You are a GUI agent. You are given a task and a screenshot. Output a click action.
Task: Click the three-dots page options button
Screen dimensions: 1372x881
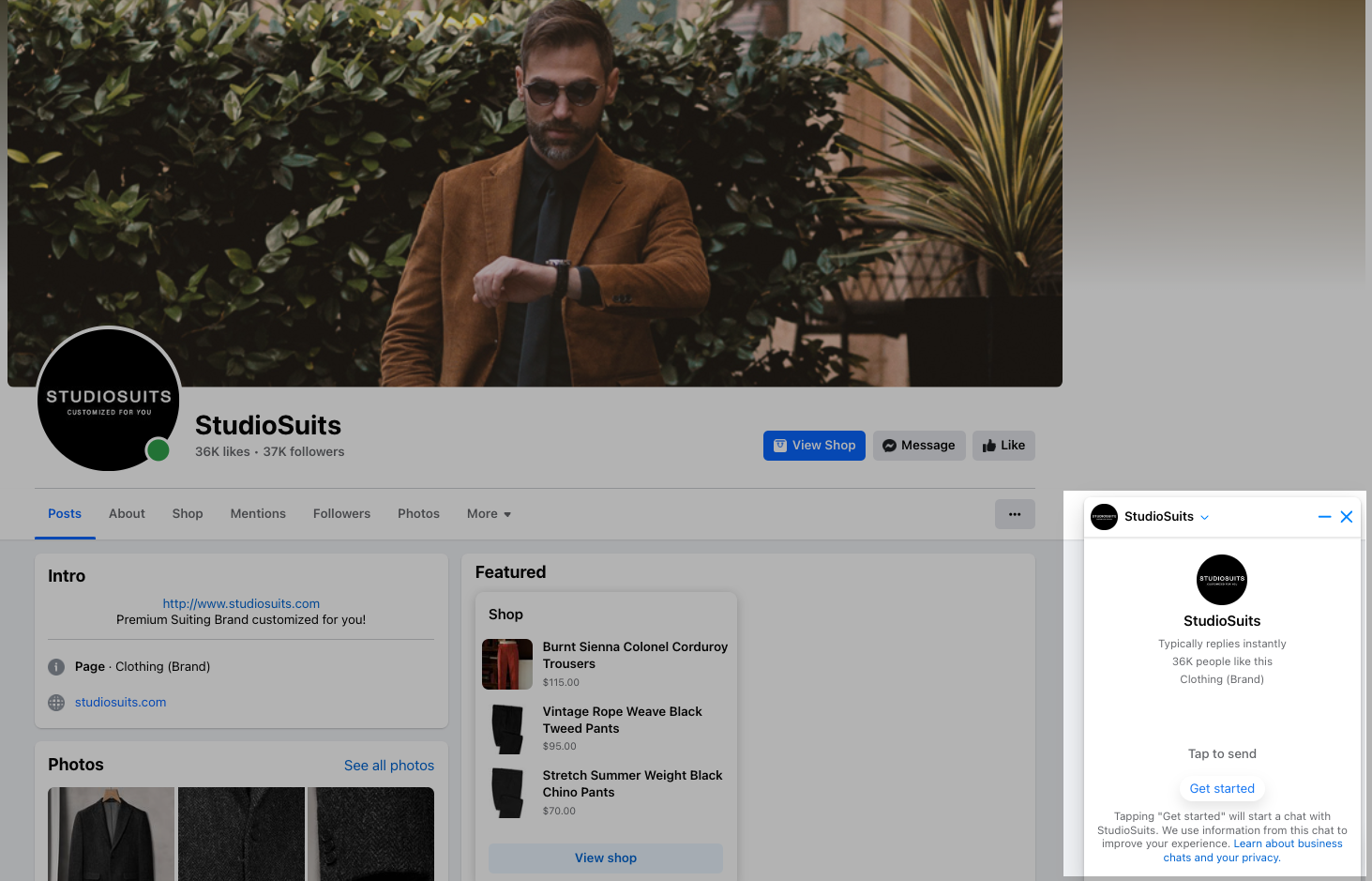(1015, 514)
